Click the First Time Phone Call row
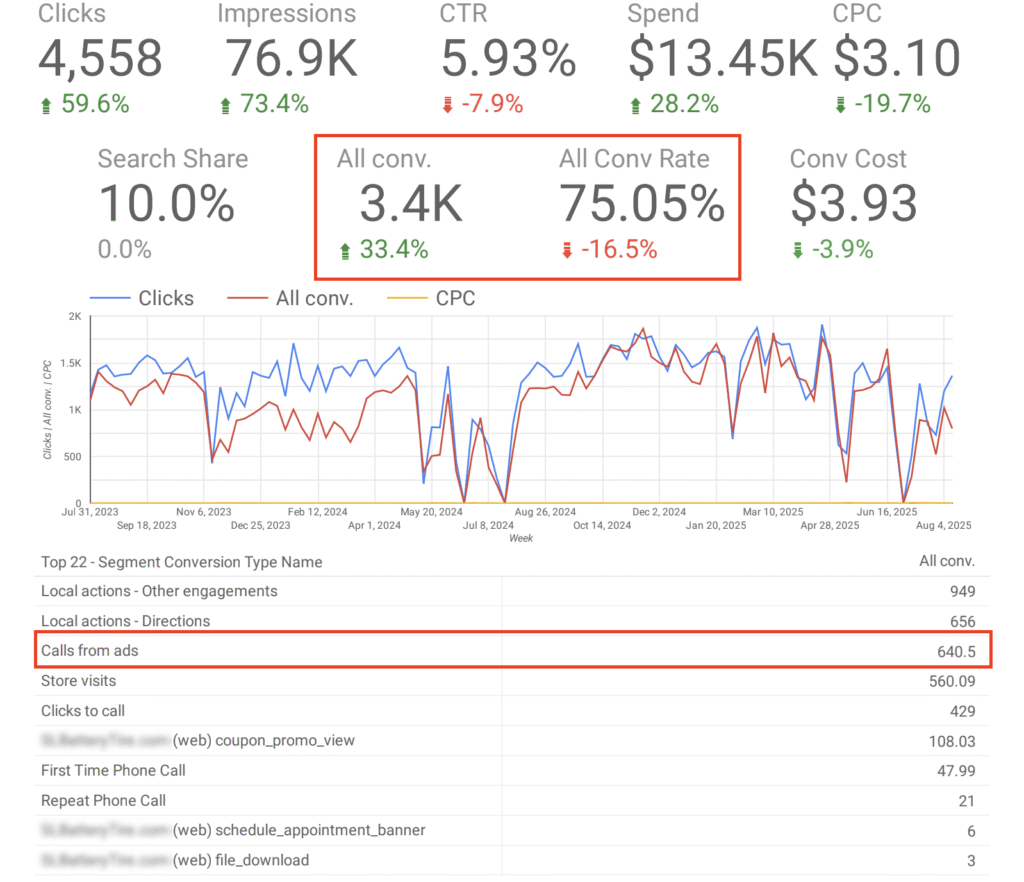This screenshot has height=882, width=1024. tap(512, 771)
